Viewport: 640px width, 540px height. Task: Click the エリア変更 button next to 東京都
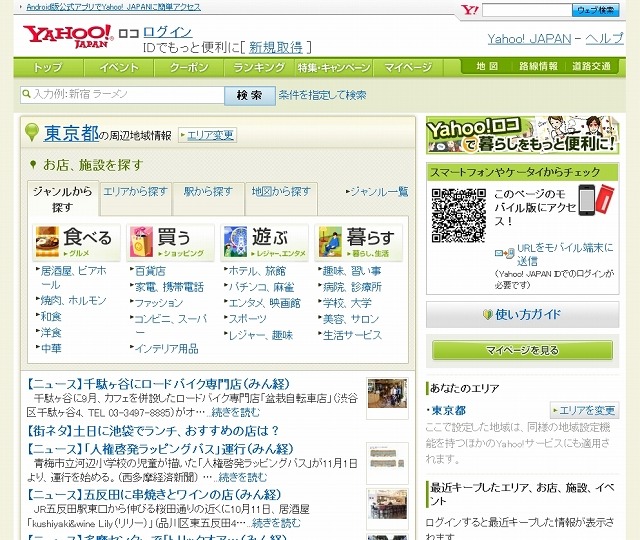point(207,135)
